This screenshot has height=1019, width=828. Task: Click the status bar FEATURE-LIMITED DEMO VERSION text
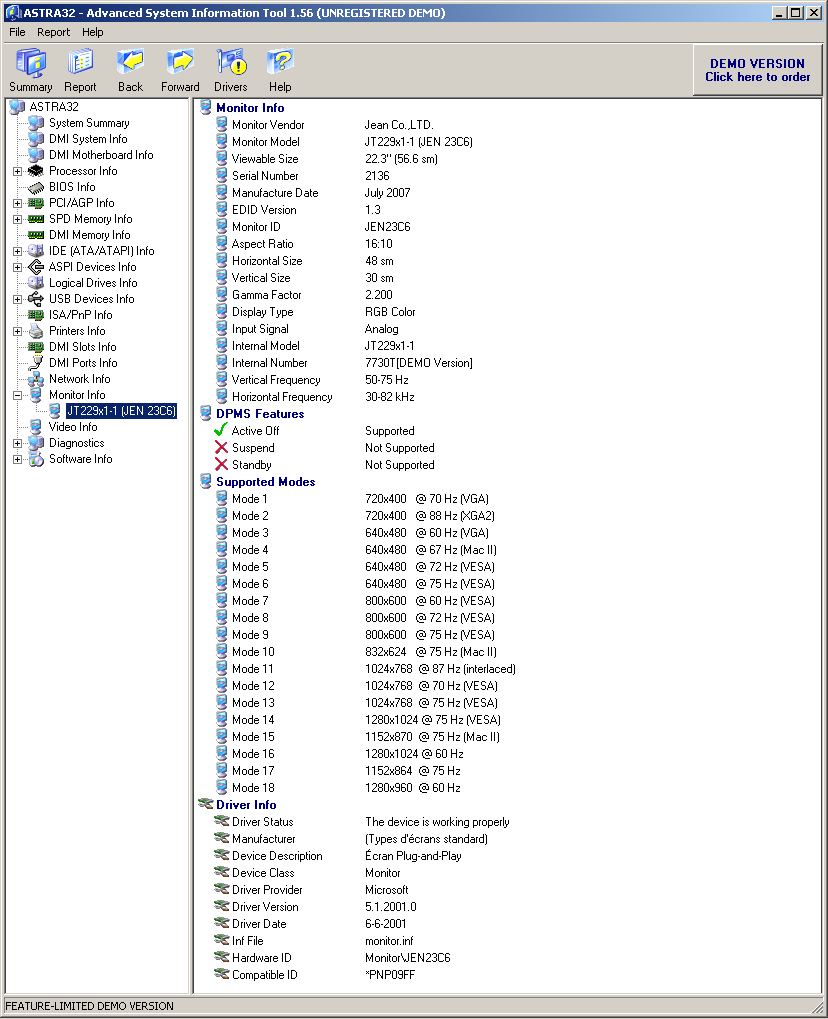point(89,1006)
